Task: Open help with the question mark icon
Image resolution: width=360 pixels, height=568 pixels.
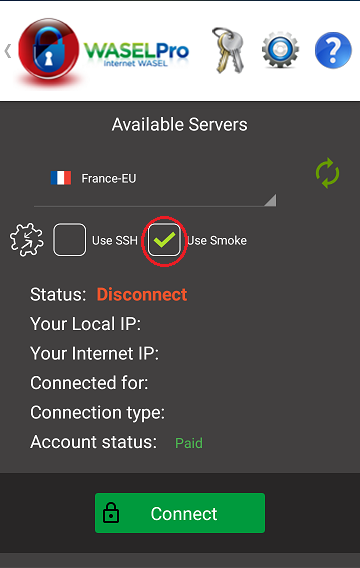Action: pyautogui.click(x=333, y=50)
